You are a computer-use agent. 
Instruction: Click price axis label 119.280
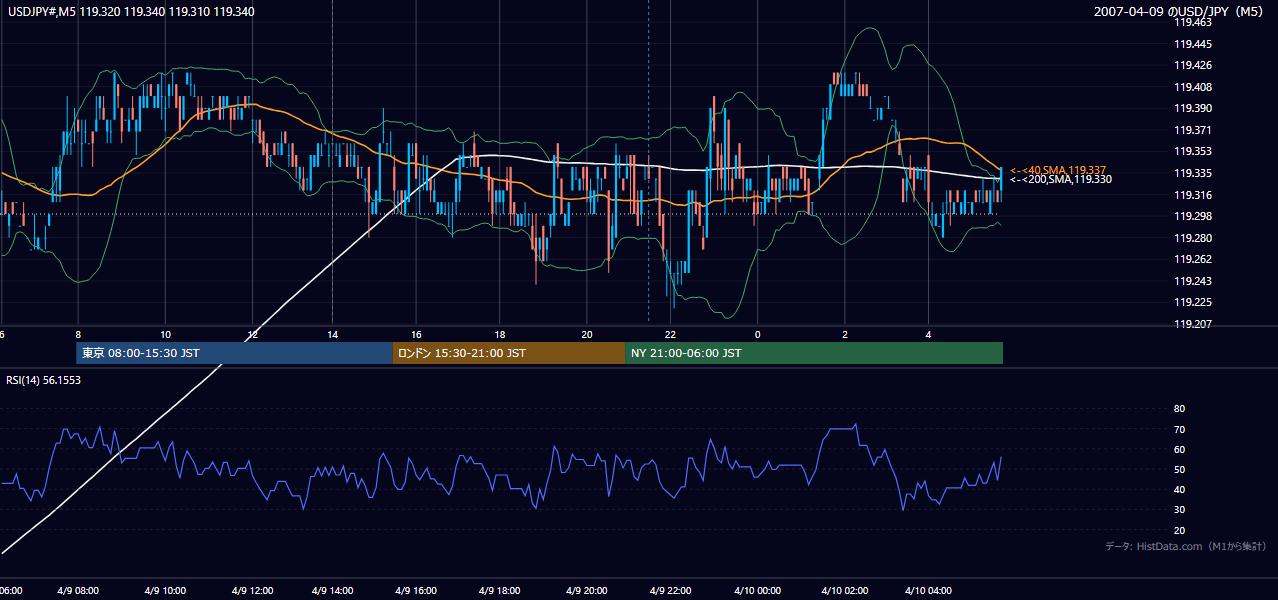pyautogui.click(x=1194, y=238)
